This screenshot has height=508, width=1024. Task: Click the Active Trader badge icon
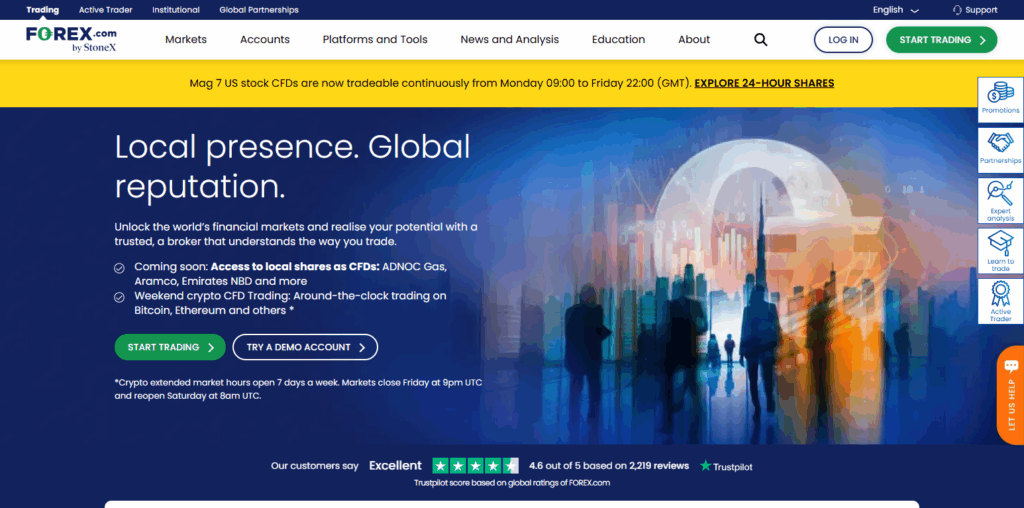(x=1000, y=301)
